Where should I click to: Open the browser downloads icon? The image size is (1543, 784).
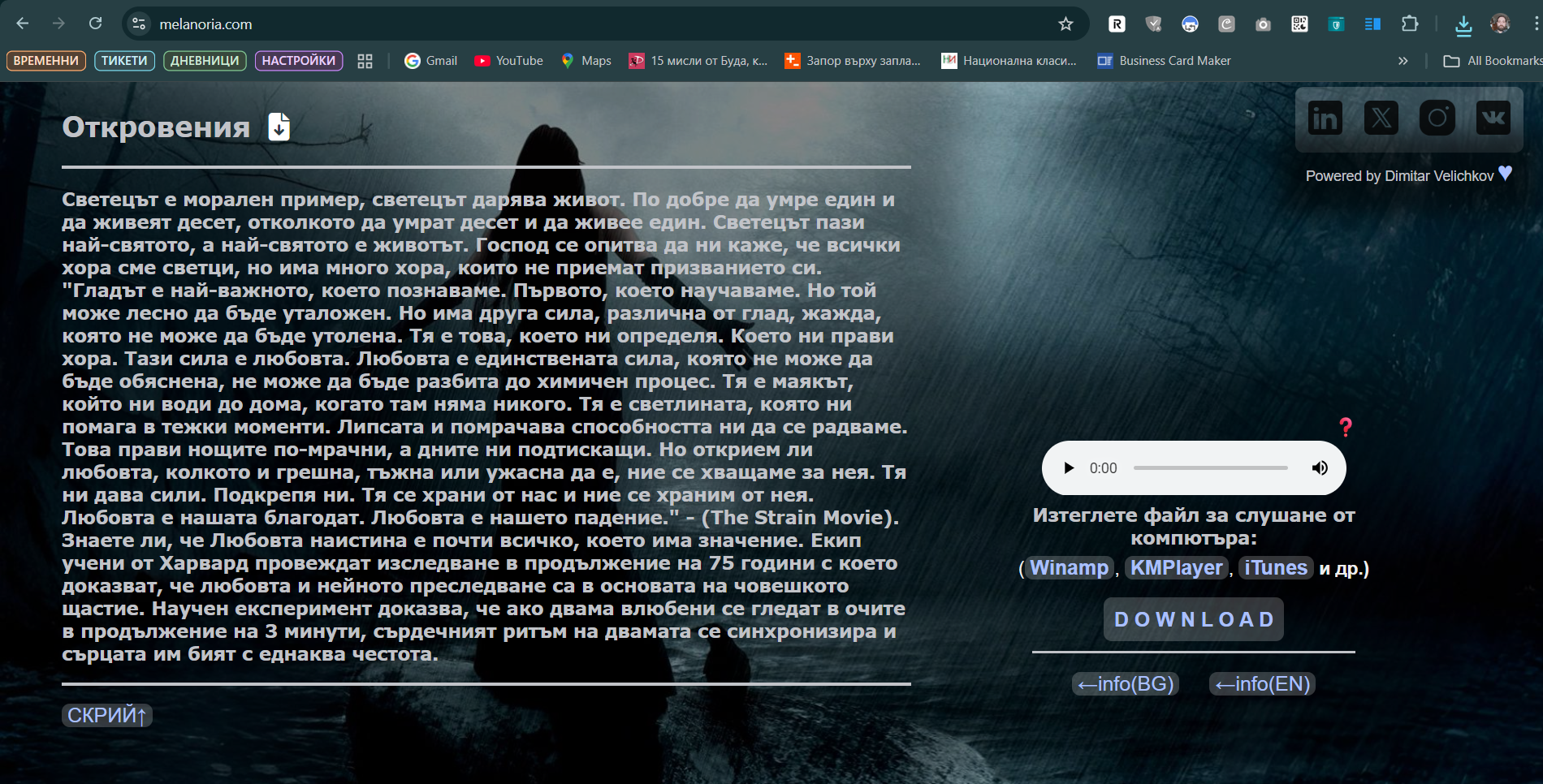click(x=1463, y=25)
